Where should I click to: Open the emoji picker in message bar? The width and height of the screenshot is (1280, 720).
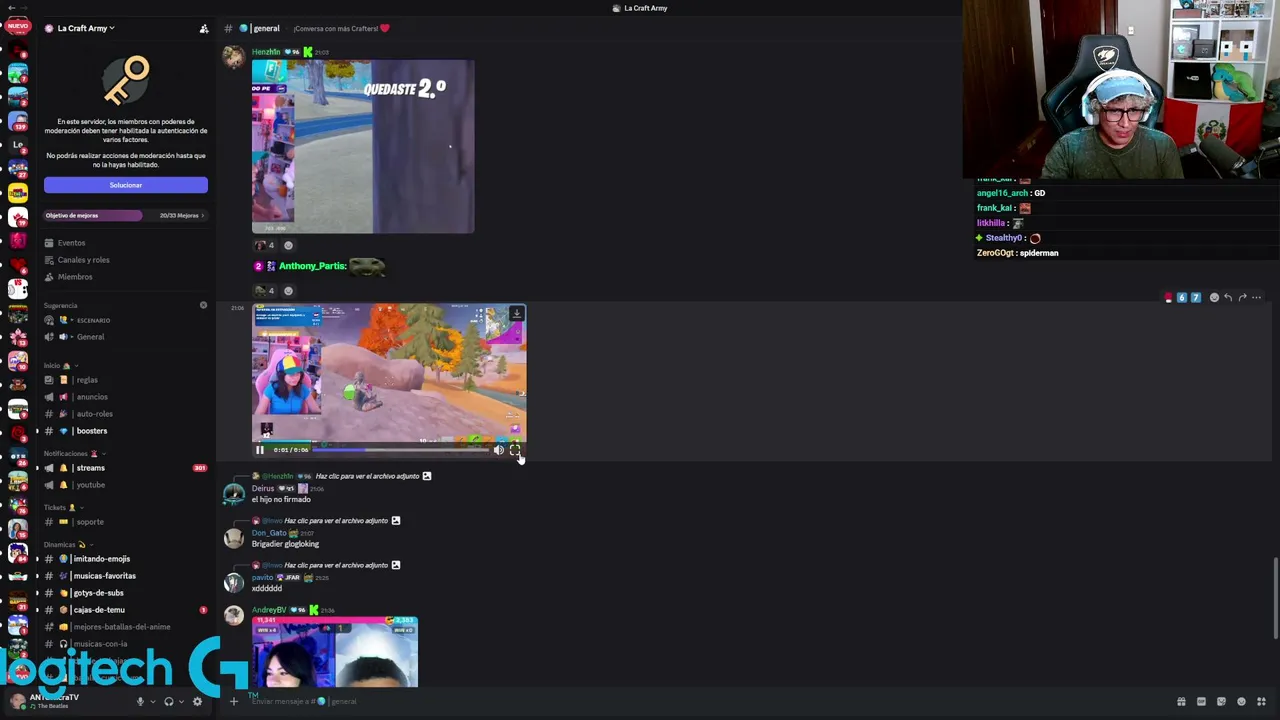pos(1241,702)
